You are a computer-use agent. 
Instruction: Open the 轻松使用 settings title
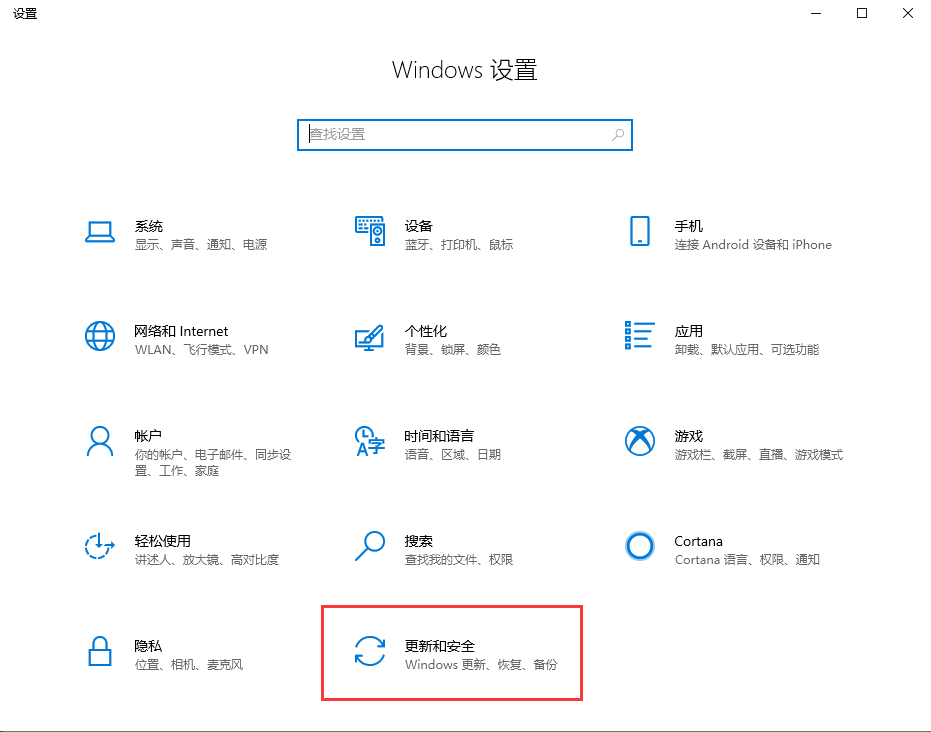(163, 541)
